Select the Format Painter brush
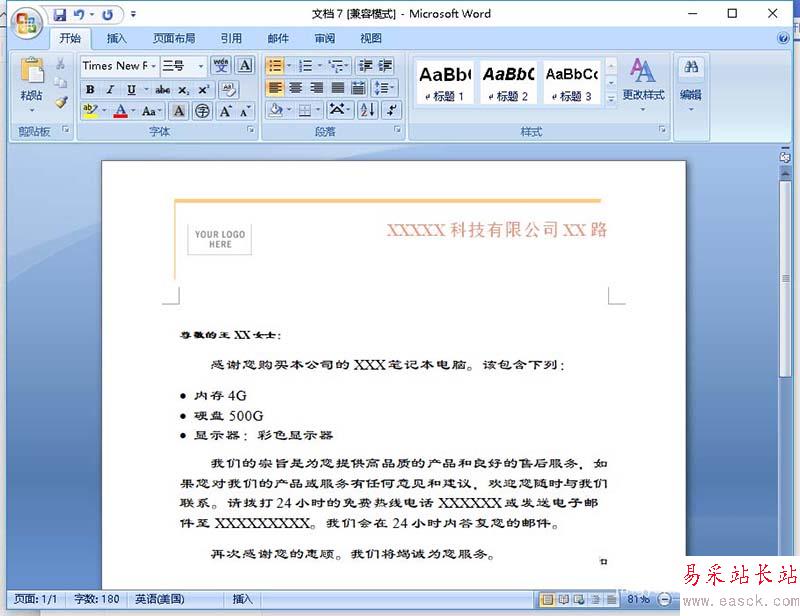 point(61,102)
